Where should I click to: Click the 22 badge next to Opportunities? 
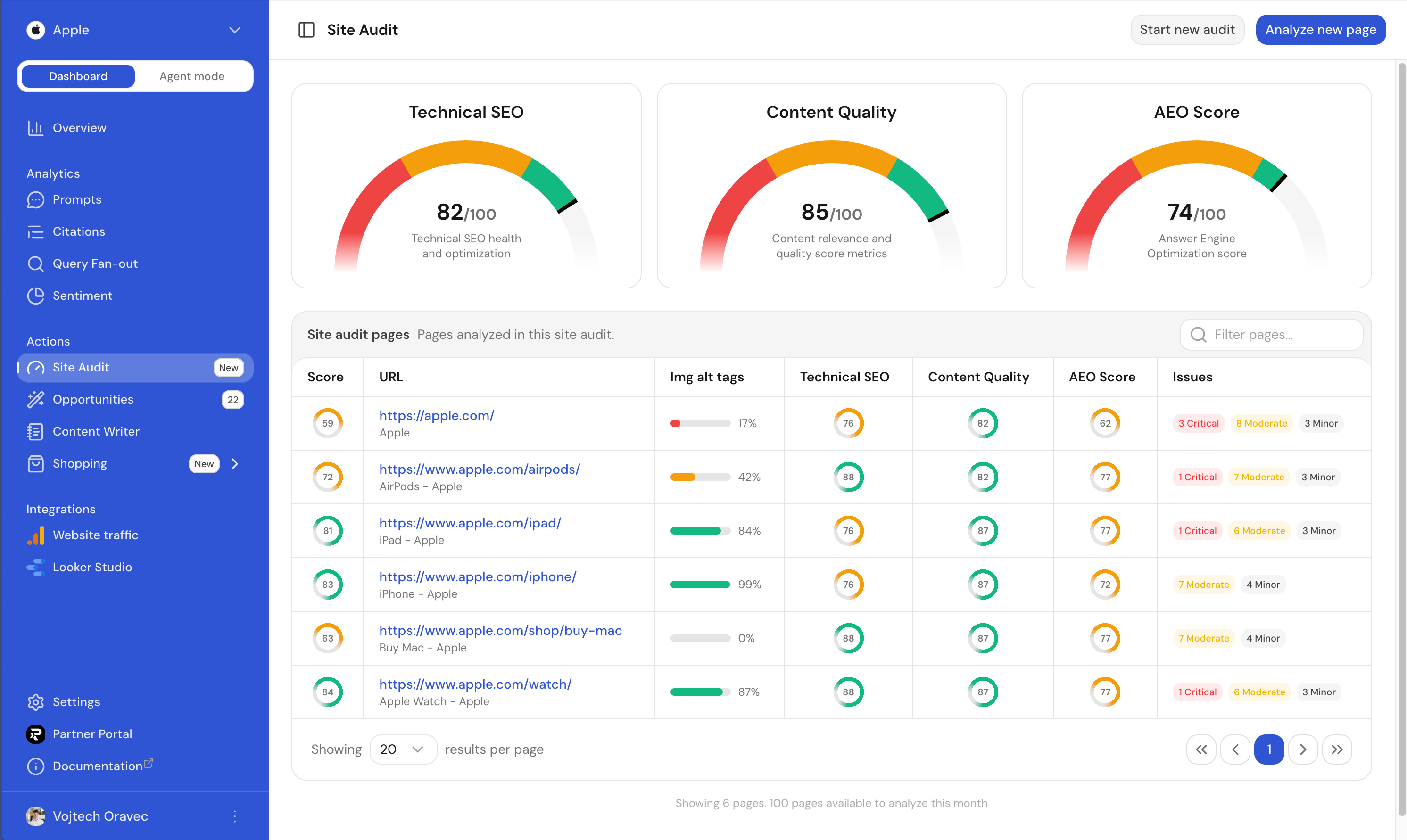[233, 400]
